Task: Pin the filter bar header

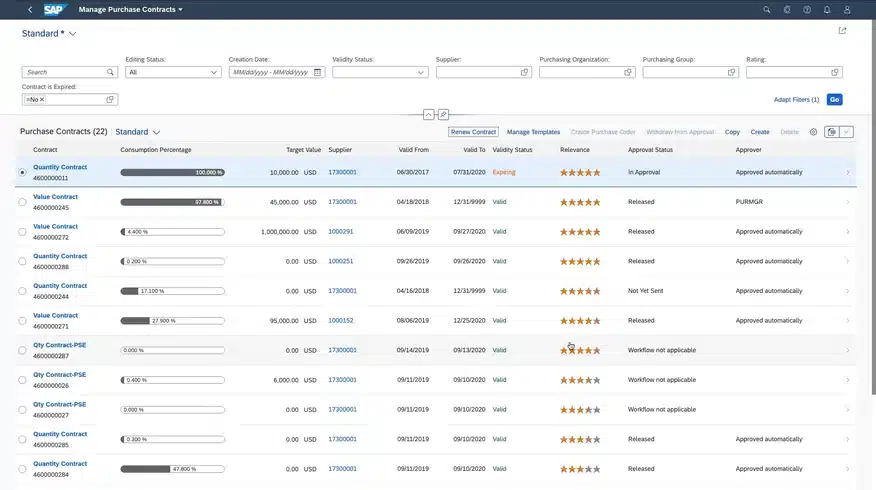Action: click(x=443, y=115)
